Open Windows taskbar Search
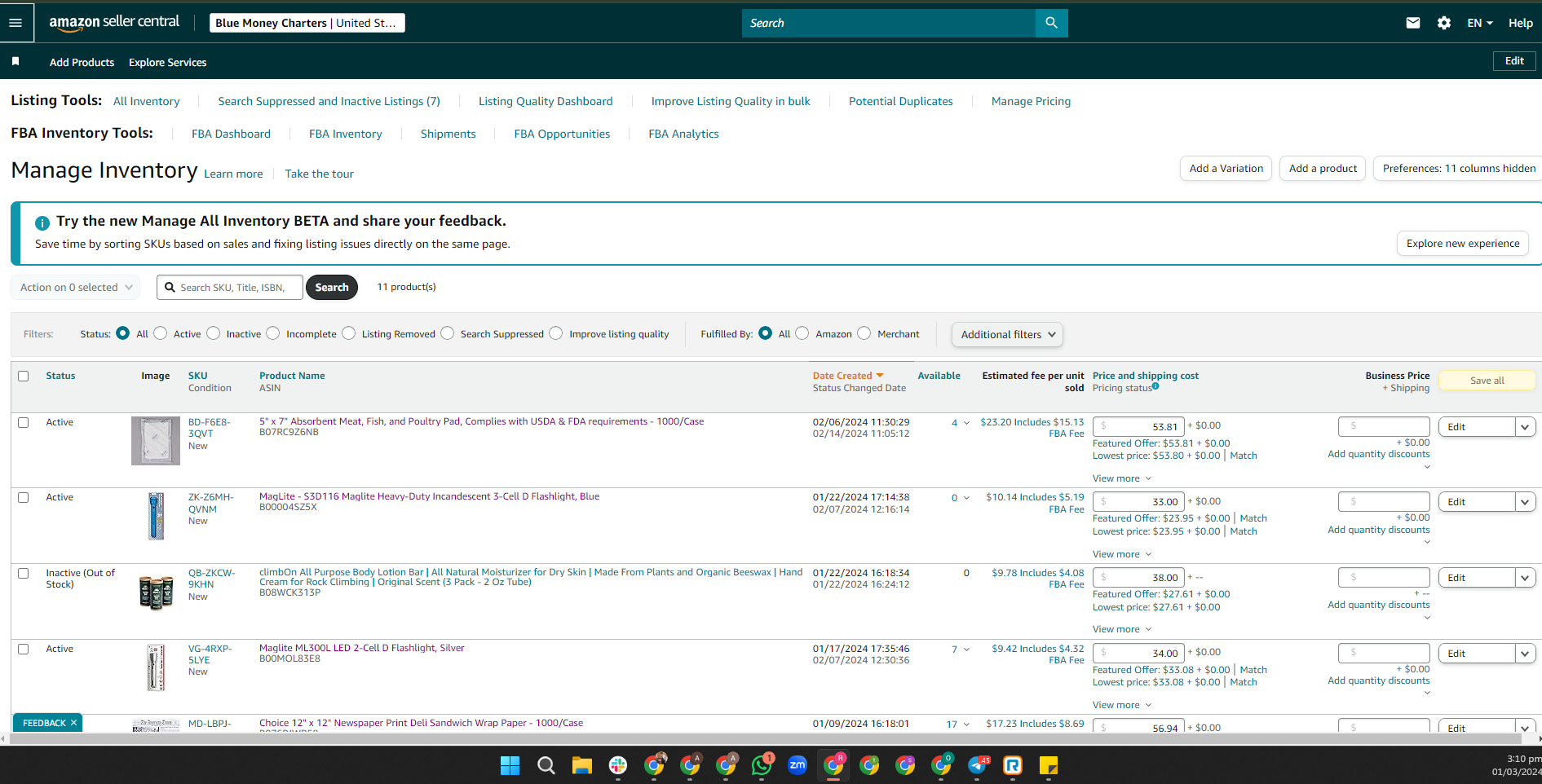The image size is (1542, 784). [x=546, y=765]
